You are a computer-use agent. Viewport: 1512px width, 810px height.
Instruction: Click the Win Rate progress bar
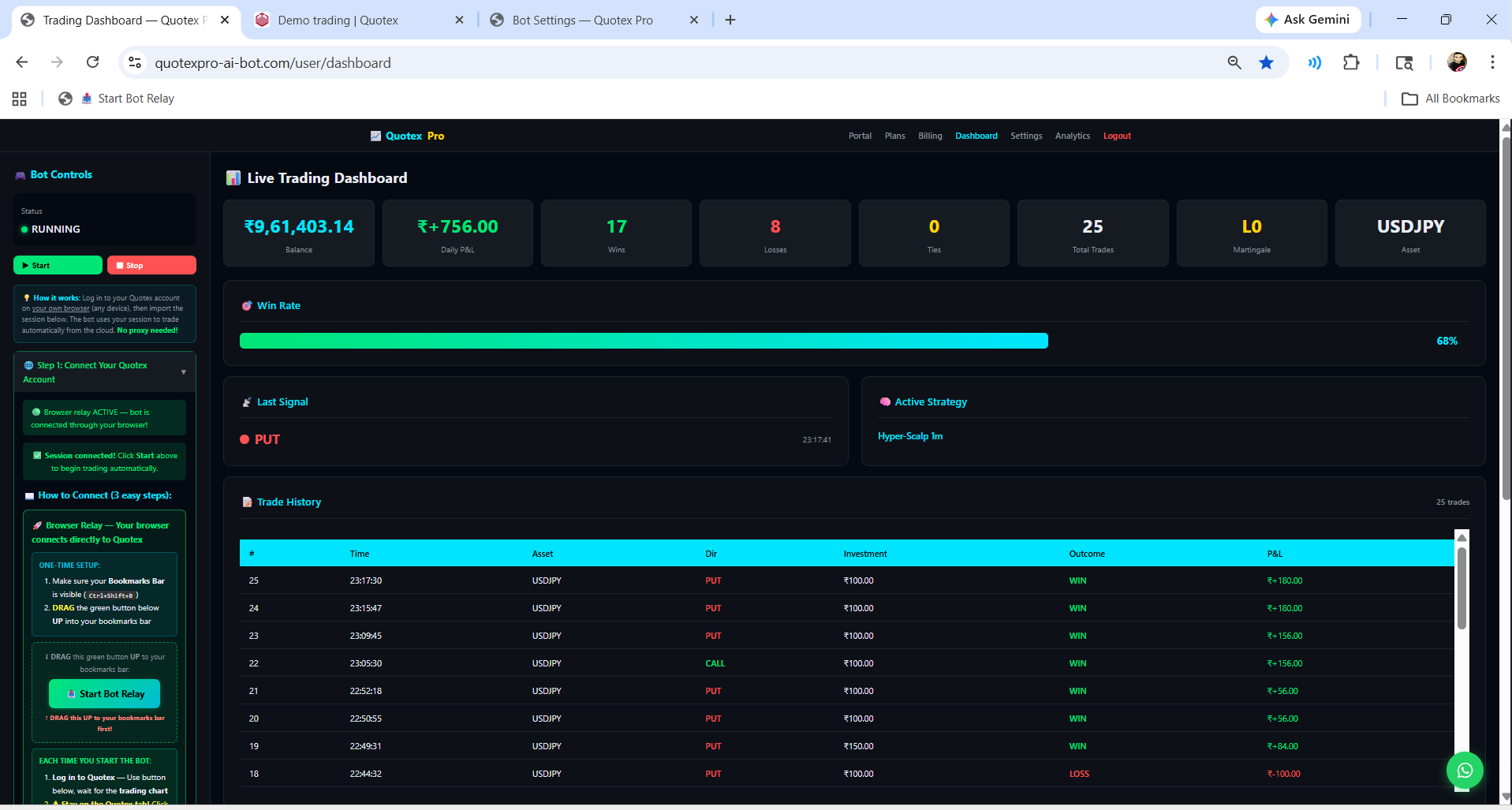click(644, 341)
